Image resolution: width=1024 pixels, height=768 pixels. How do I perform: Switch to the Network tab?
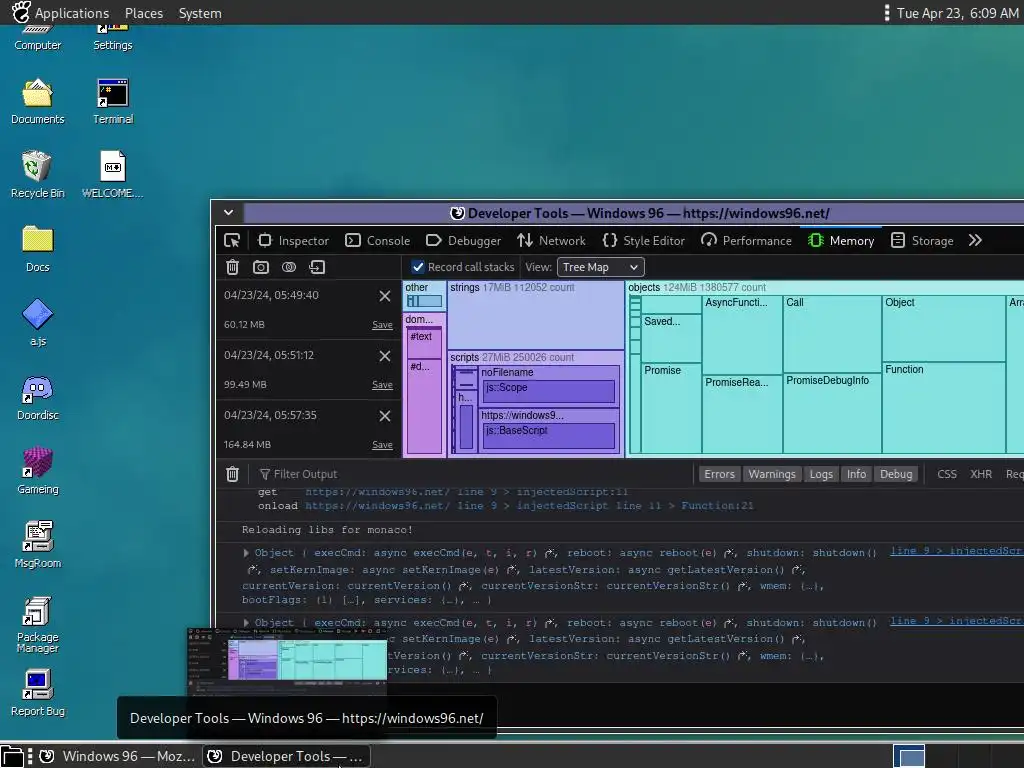pyautogui.click(x=552, y=240)
